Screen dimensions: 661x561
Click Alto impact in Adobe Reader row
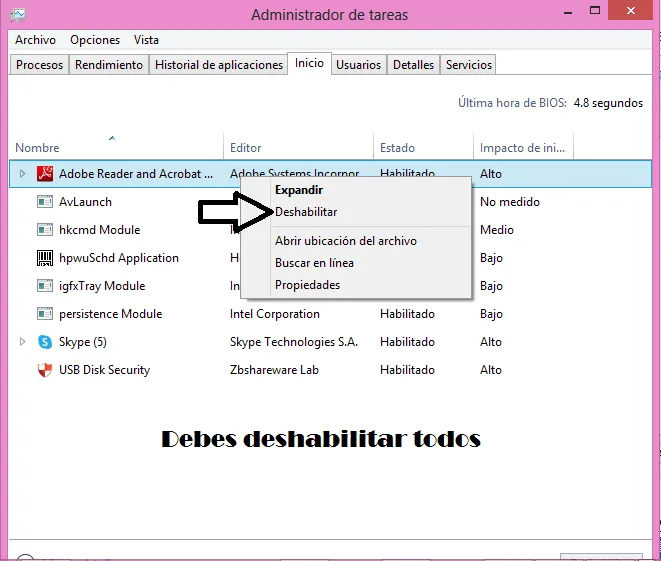coord(491,174)
